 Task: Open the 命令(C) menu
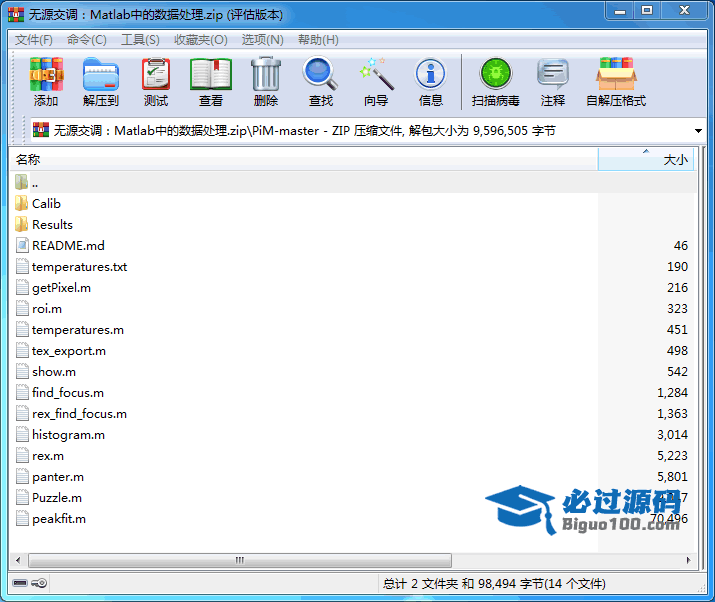[x=87, y=40]
